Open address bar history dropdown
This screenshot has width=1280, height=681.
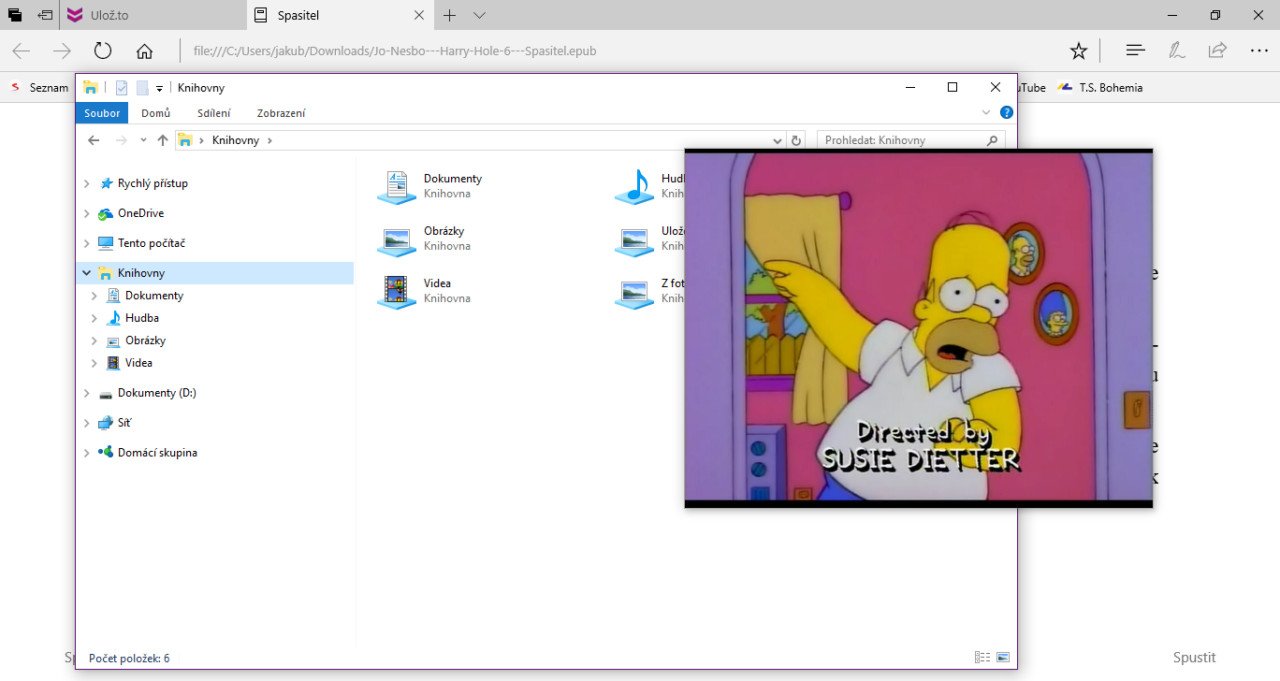778,141
